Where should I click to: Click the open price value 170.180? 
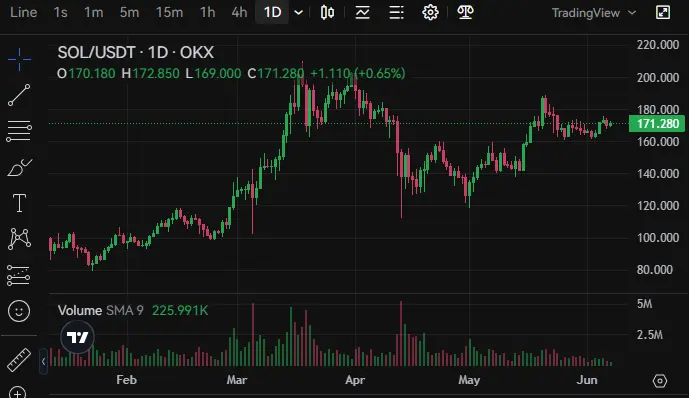pyautogui.click(x=92, y=73)
